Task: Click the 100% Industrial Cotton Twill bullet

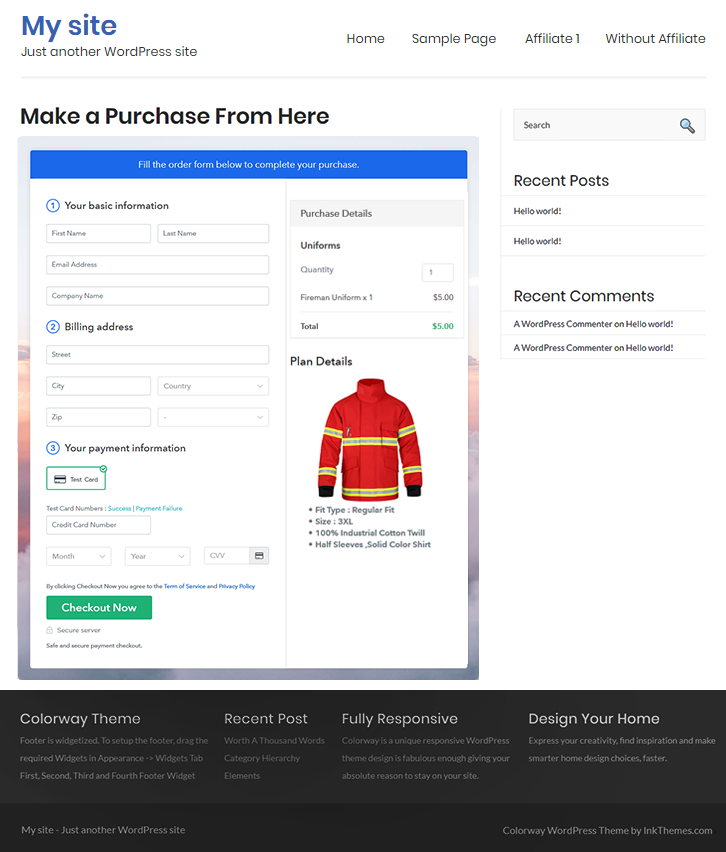Action: tap(370, 533)
